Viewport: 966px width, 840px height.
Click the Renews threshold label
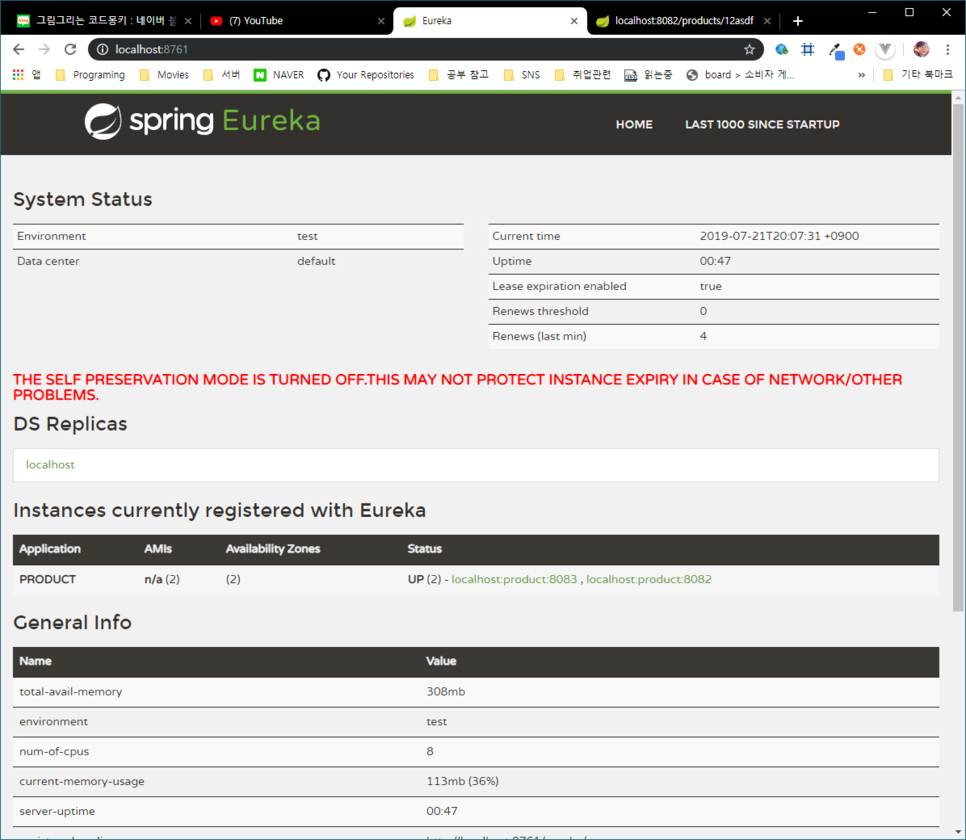point(540,311)
